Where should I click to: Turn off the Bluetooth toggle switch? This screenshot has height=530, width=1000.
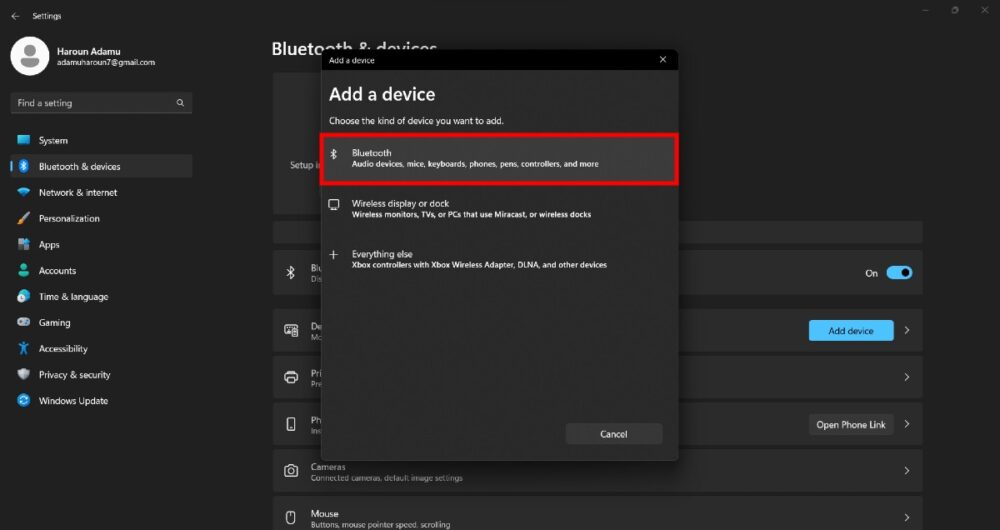click(x=899, y=272)
